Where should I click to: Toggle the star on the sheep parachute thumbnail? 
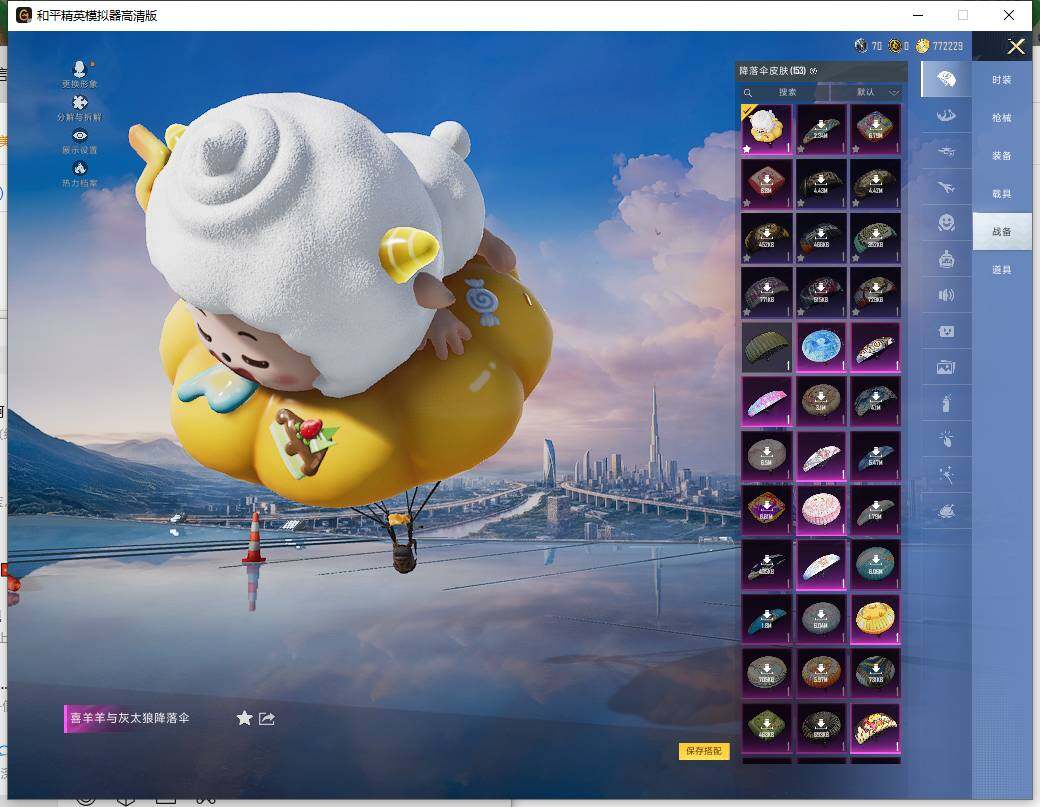tap(747, 149)
